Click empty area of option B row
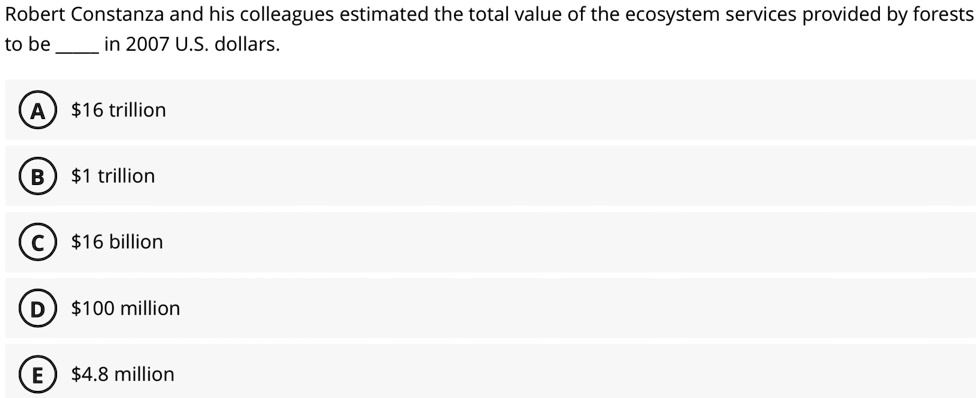This screenshot has width=978, height=398. [x=561, y=176]
